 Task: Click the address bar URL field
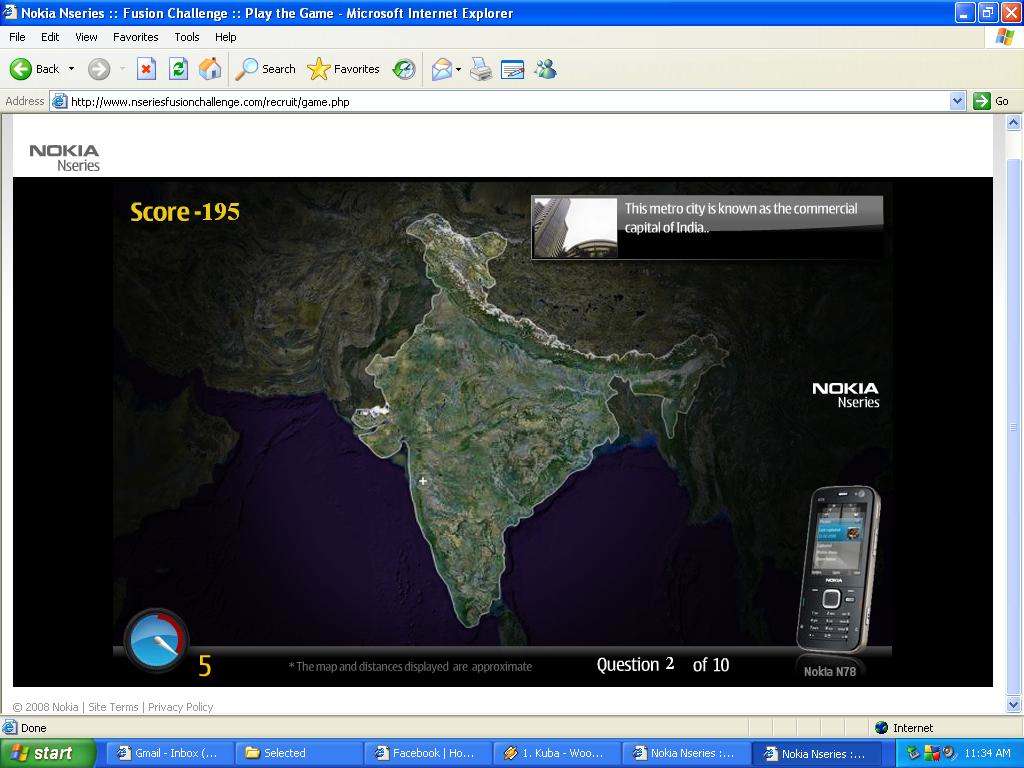point(500,101)
